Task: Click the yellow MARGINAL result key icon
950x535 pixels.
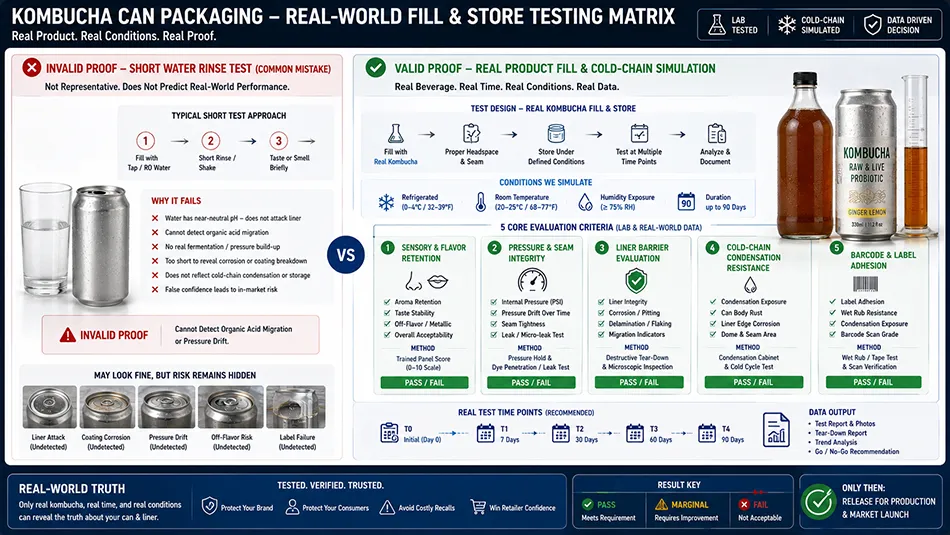Action: (661, 504)
